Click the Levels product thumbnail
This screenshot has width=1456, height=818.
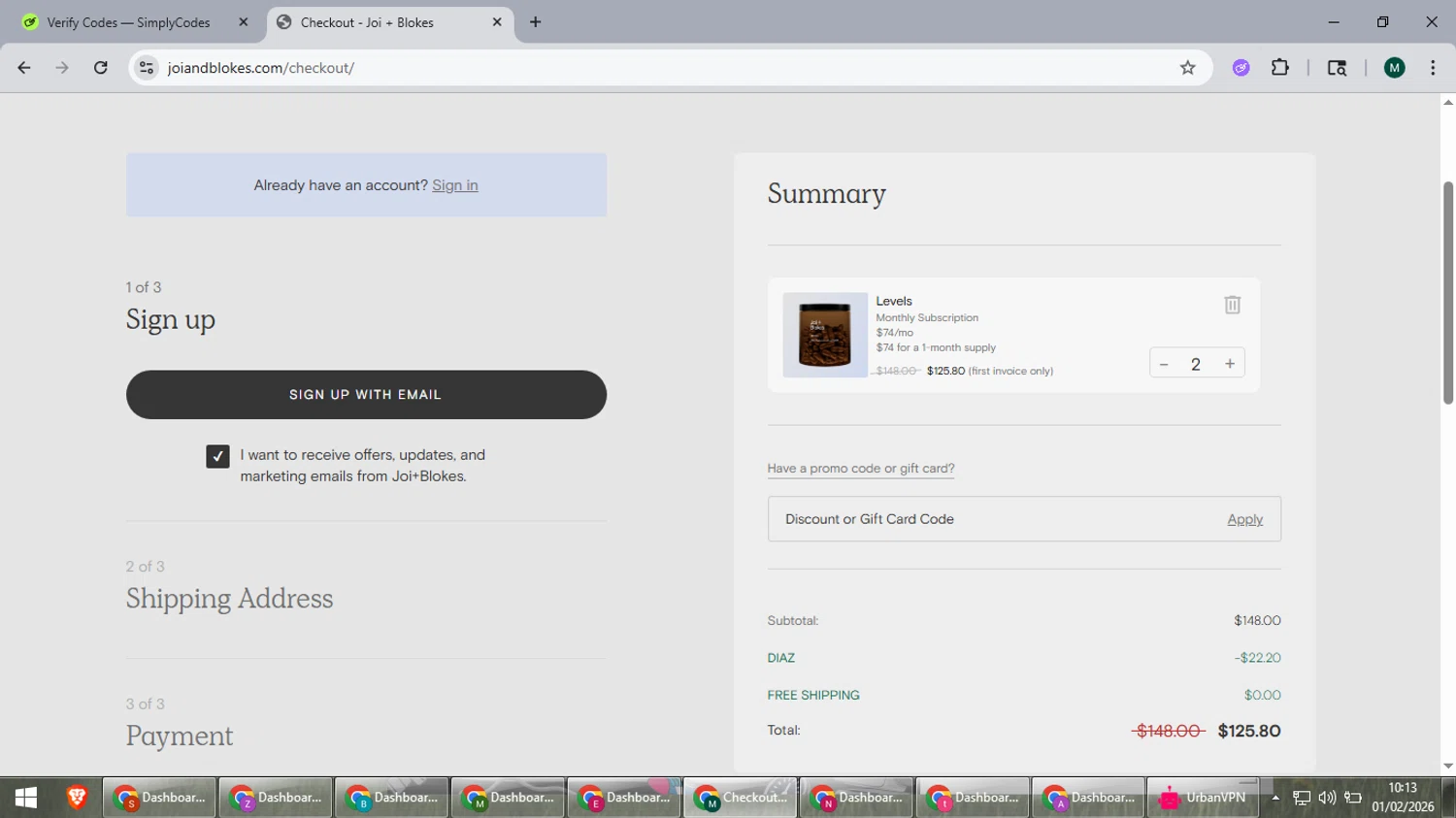(x=825, y=335)
